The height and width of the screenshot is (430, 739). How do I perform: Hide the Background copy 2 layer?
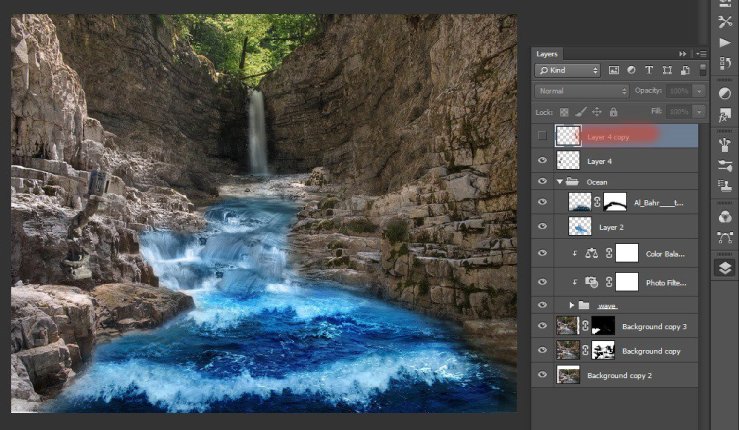coord(542,375)
